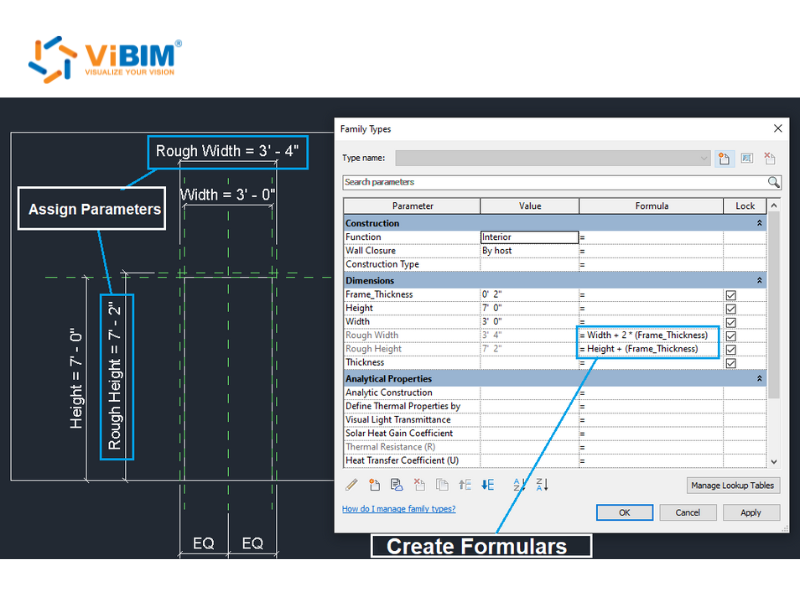Select the Visual Light Transmittance parameter
This screenshot has height=600, width=800.
click(412, 420)
